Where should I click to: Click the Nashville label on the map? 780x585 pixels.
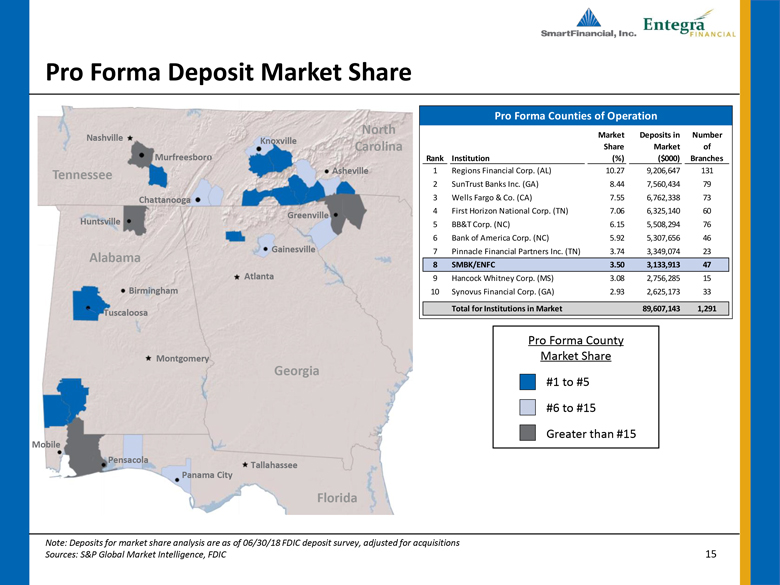tap(104, 138)
